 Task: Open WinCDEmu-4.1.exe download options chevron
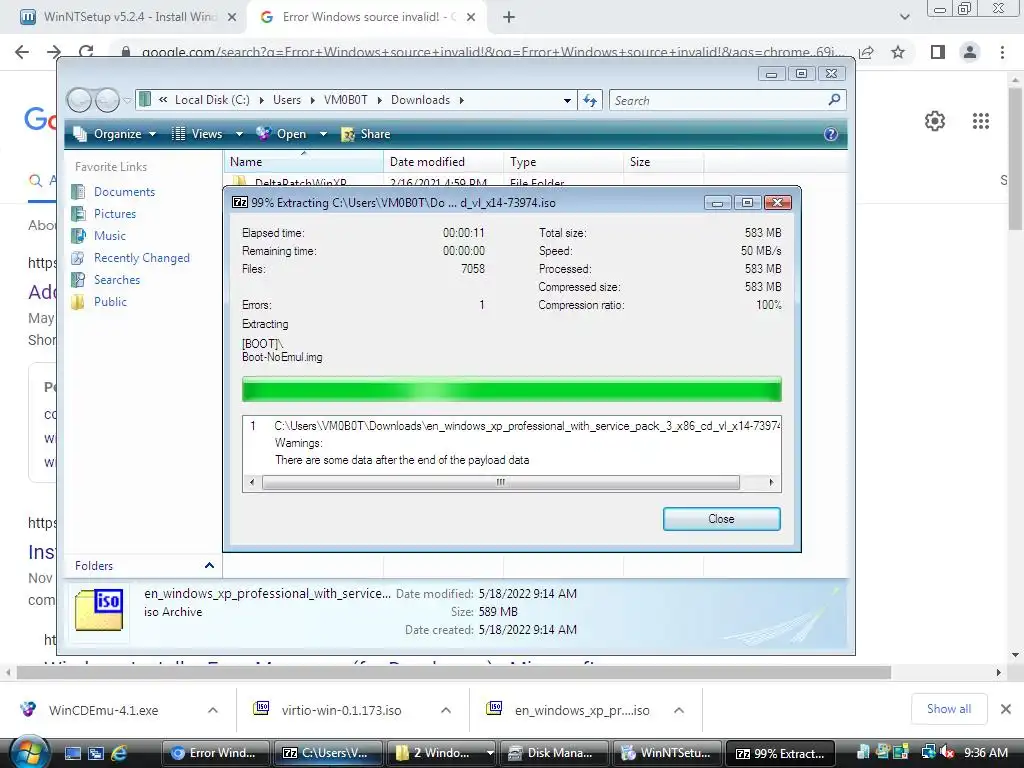click(x=213, y=710)
